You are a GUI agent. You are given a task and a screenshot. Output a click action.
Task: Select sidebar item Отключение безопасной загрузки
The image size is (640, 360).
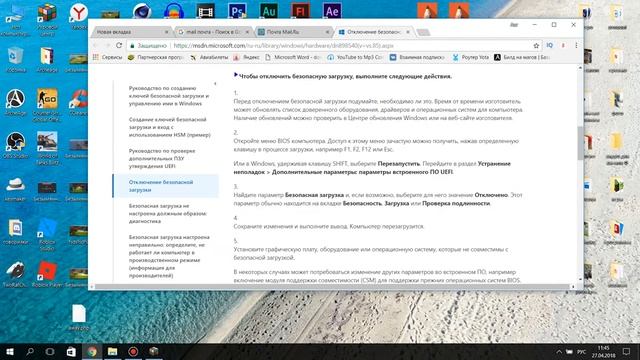[166, 186]
